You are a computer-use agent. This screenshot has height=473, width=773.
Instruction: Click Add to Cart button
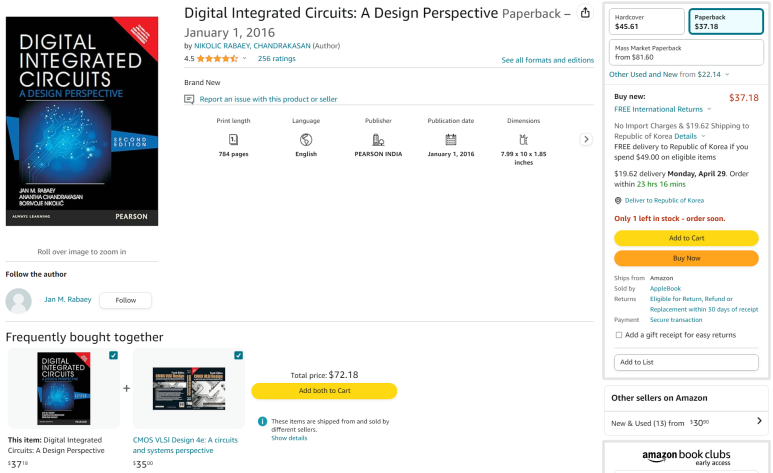[x=686, y=238]
